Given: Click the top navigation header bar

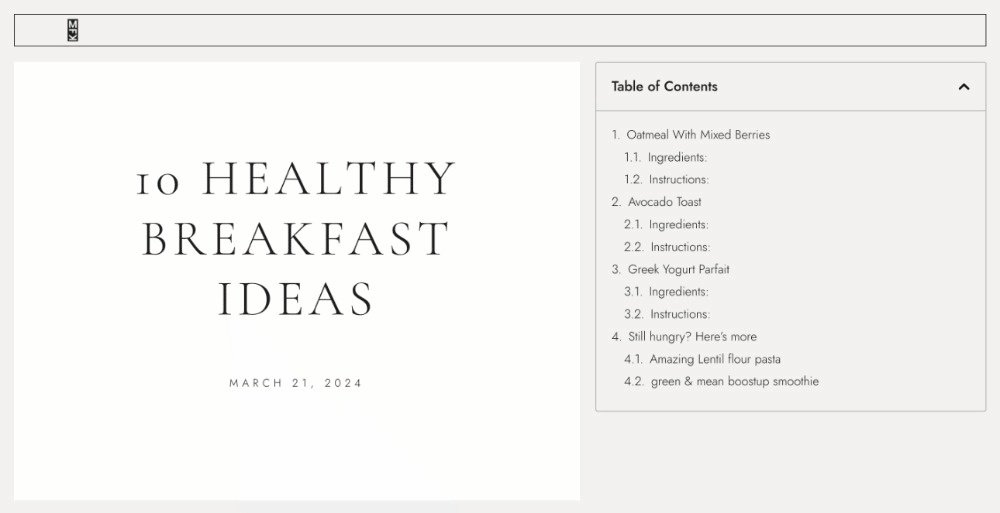Looking at the screenshot, I should coord(500,30).
